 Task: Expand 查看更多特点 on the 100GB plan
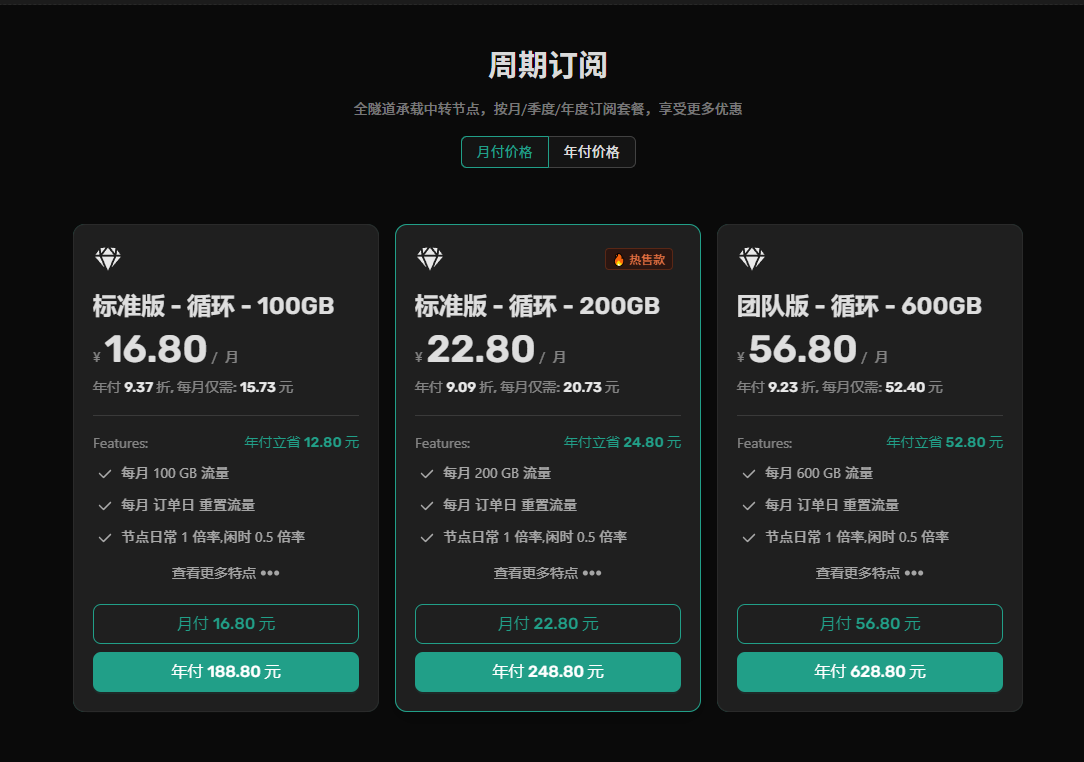(225, 573)
